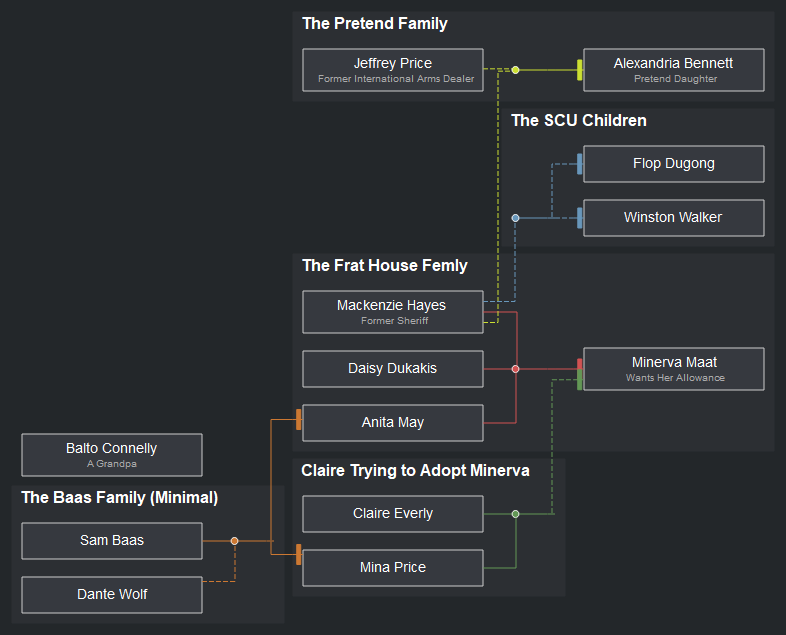Click Balto Connelly, A Grandpa node
Image resolution: width=786 pixels, height=635 pixels.
coord(112,455)
